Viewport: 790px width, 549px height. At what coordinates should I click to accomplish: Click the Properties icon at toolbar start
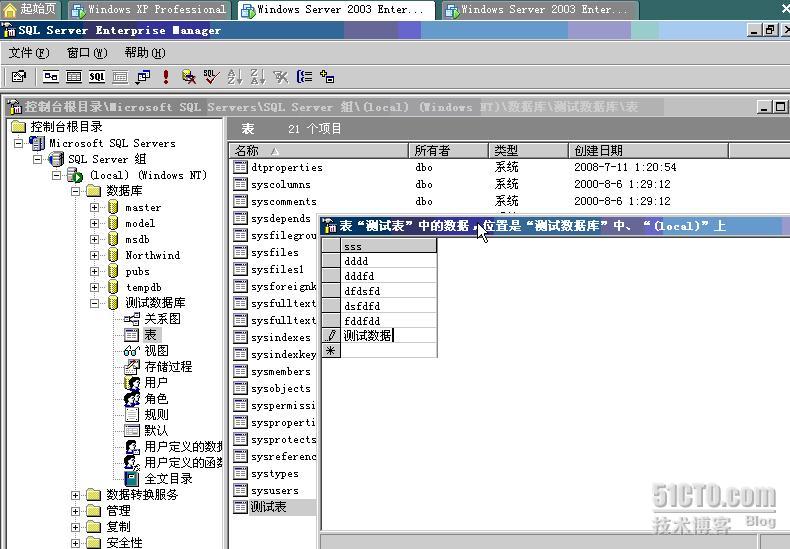pos(19,77)
